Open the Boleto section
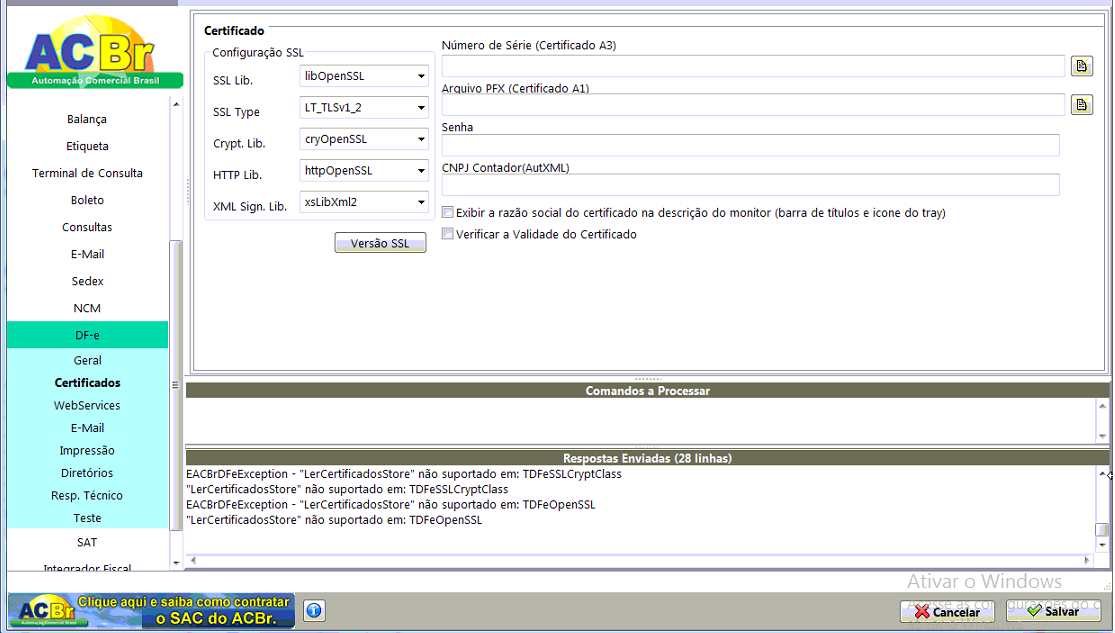1115x633 pixels. pos(87,200)
